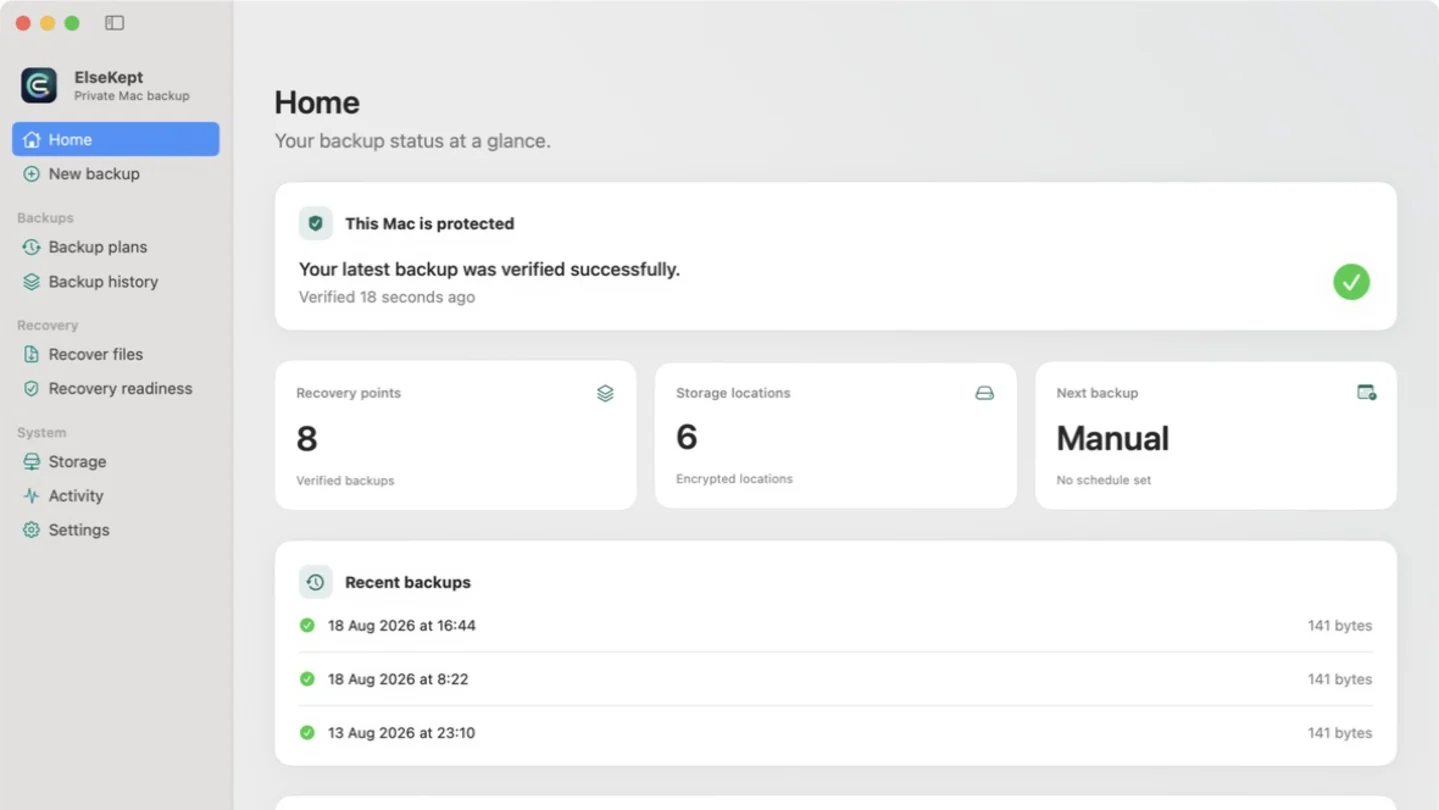Click the Home house icon

(32, 140)
